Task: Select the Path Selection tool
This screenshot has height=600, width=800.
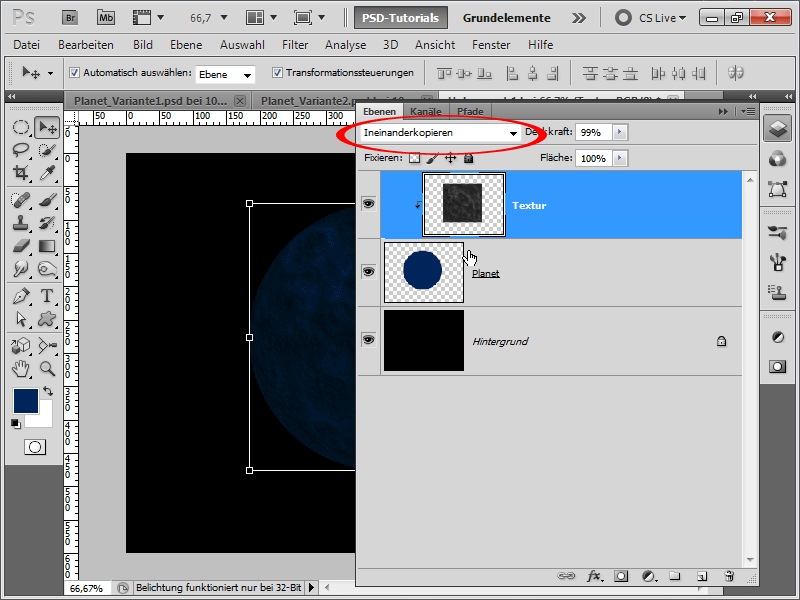Action: tap(20, 319)
